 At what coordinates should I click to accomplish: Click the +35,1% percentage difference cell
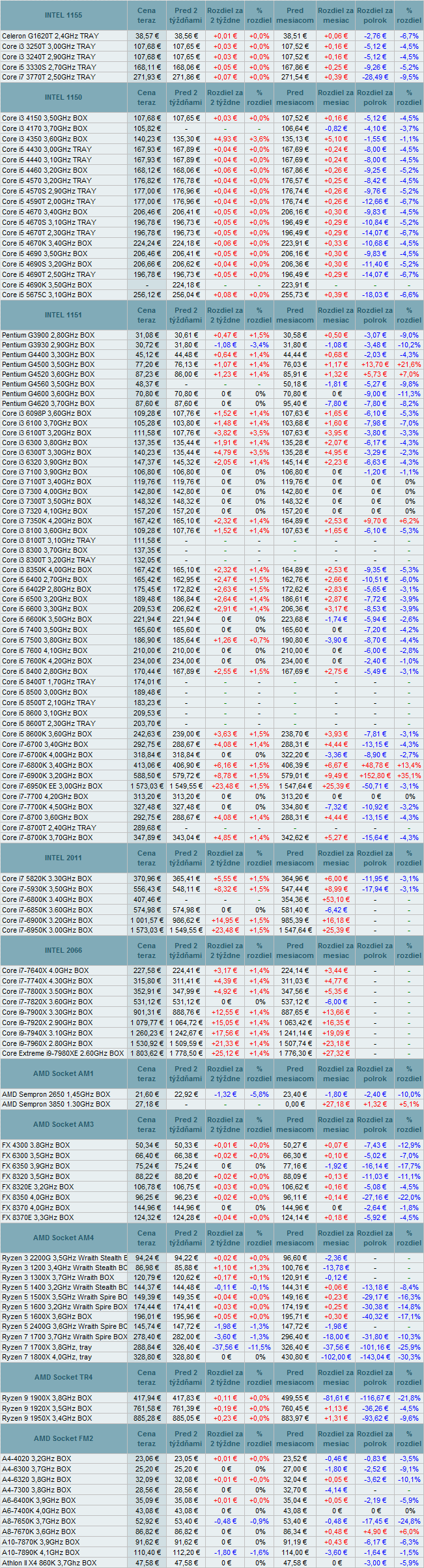(409, 776)
